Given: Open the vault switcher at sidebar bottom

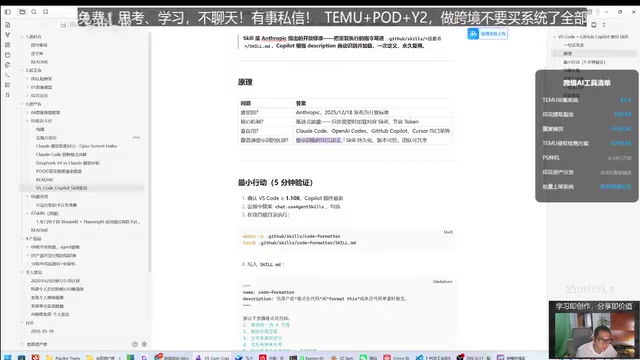Looking at the screenshot, I should click(x=35, y=344).
